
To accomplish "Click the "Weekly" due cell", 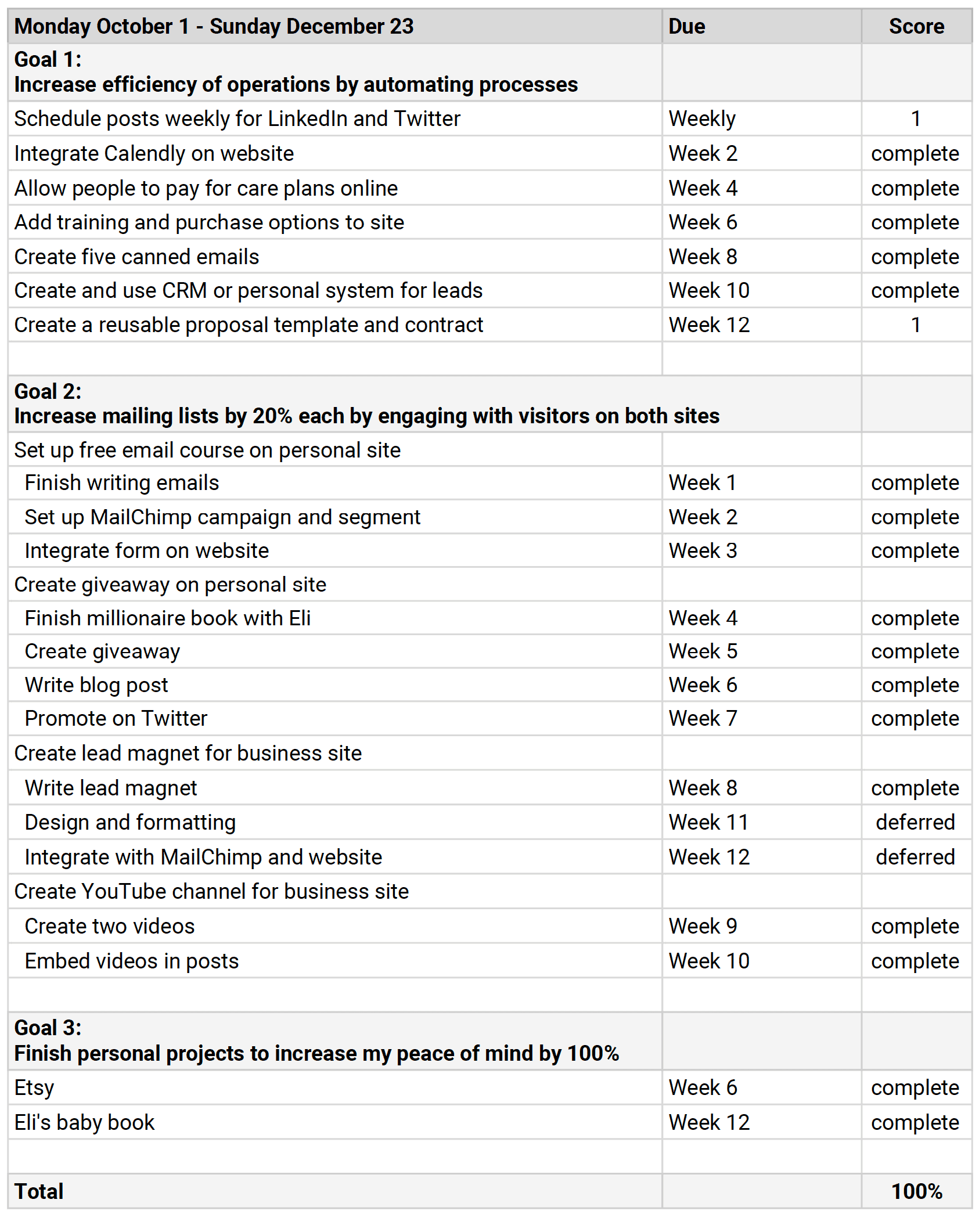I will tap(701, 119).
